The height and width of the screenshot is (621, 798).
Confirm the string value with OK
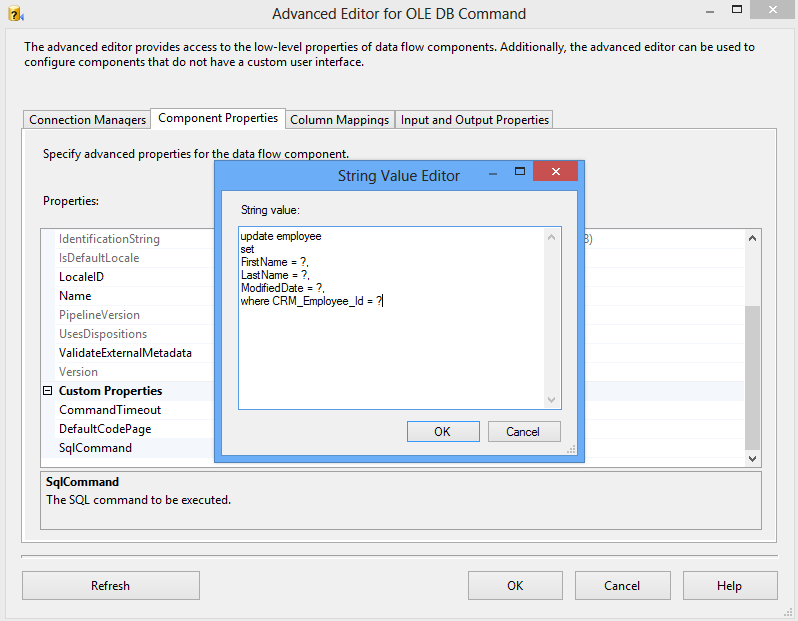coord(443,432)
